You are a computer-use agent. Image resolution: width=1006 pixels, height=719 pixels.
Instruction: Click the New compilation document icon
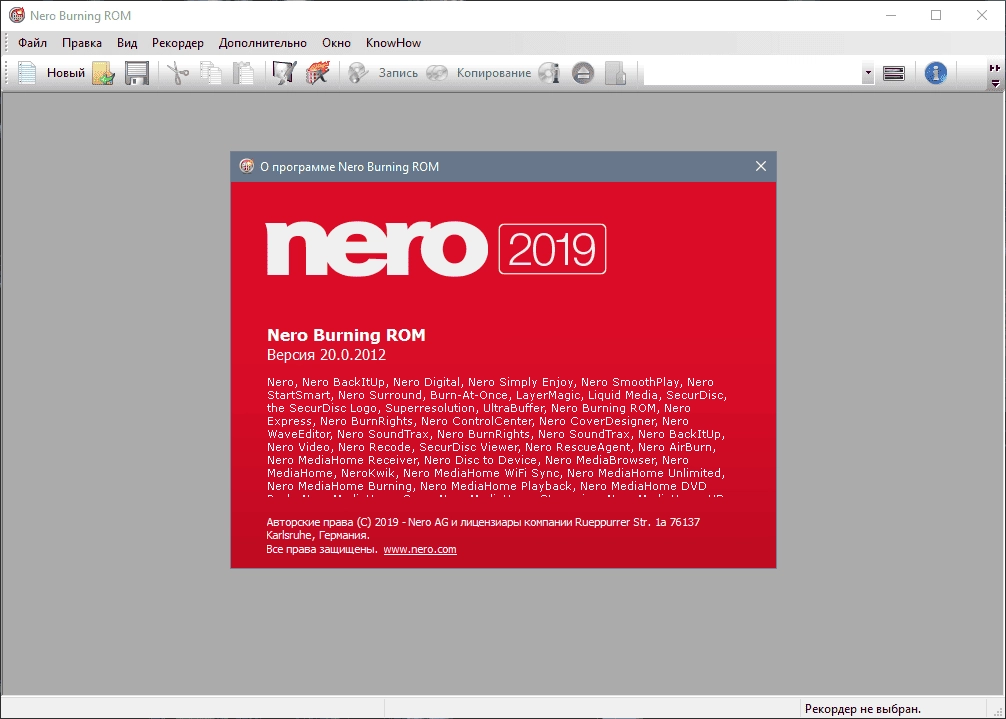pos(27,73)
